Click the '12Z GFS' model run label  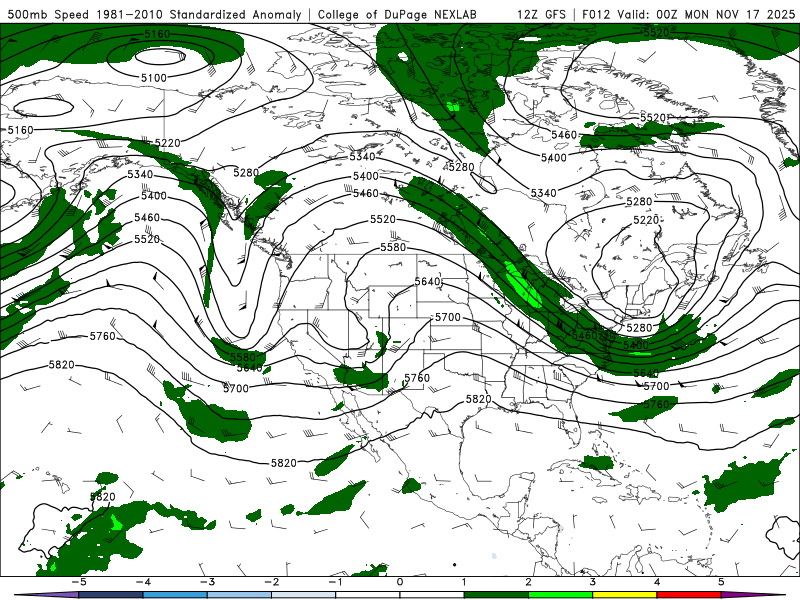pos(541,14)
